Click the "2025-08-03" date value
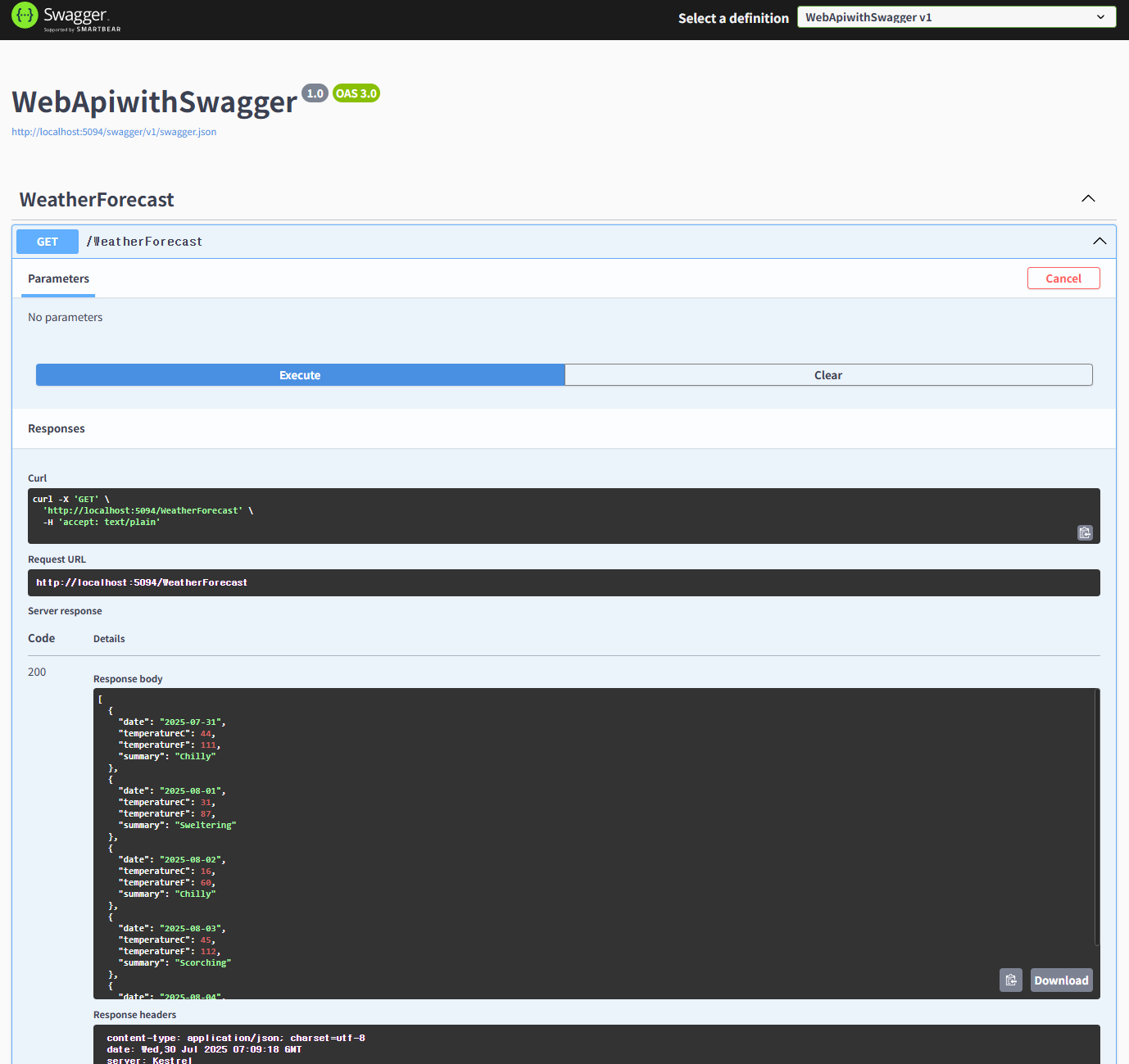Screen dimensions: 1129x1064 pos(190,929)
